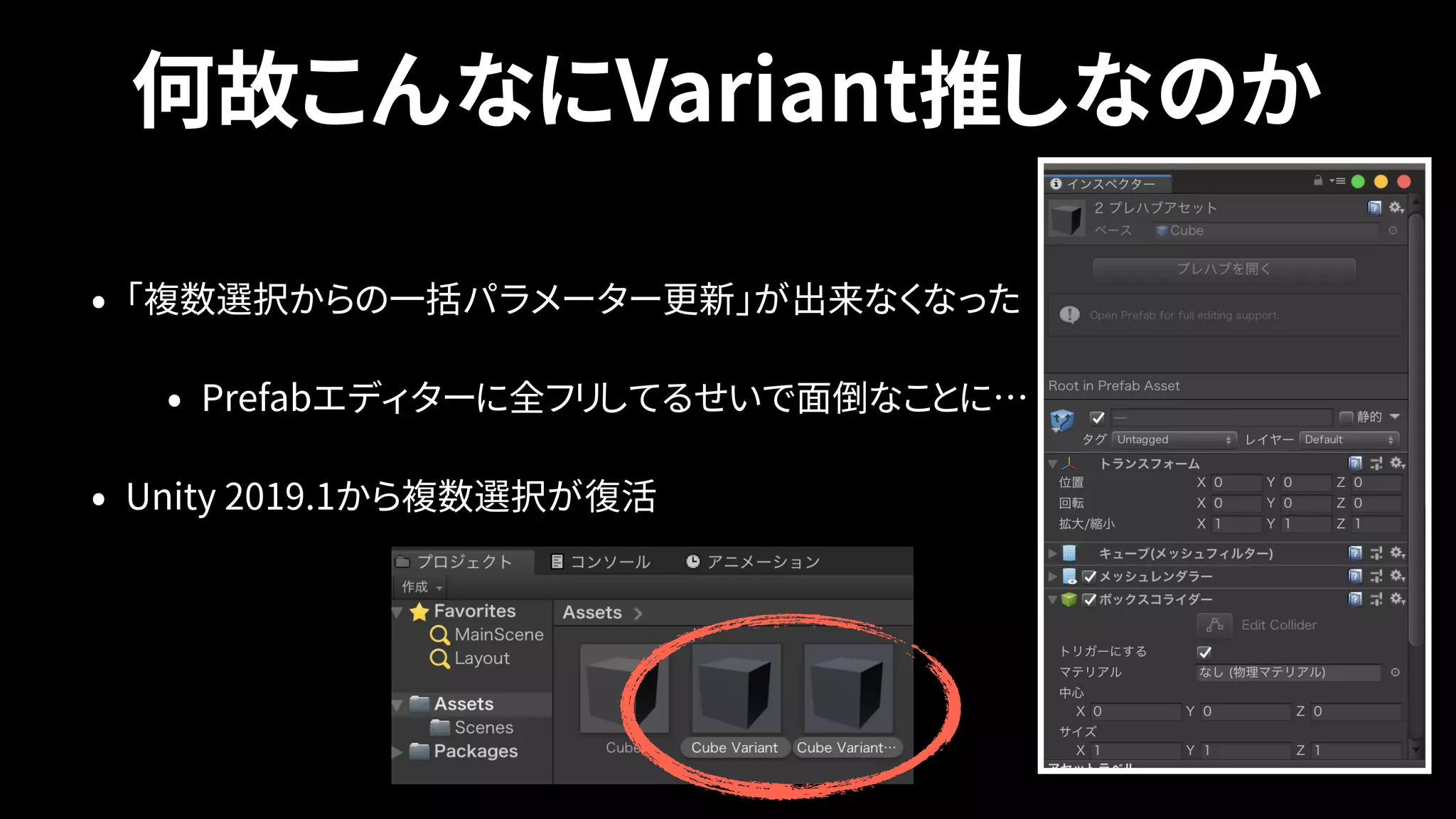Select the Cube Variant asset thumbnail
Screen dimensions: 1456x819
(x=736, y=688)
